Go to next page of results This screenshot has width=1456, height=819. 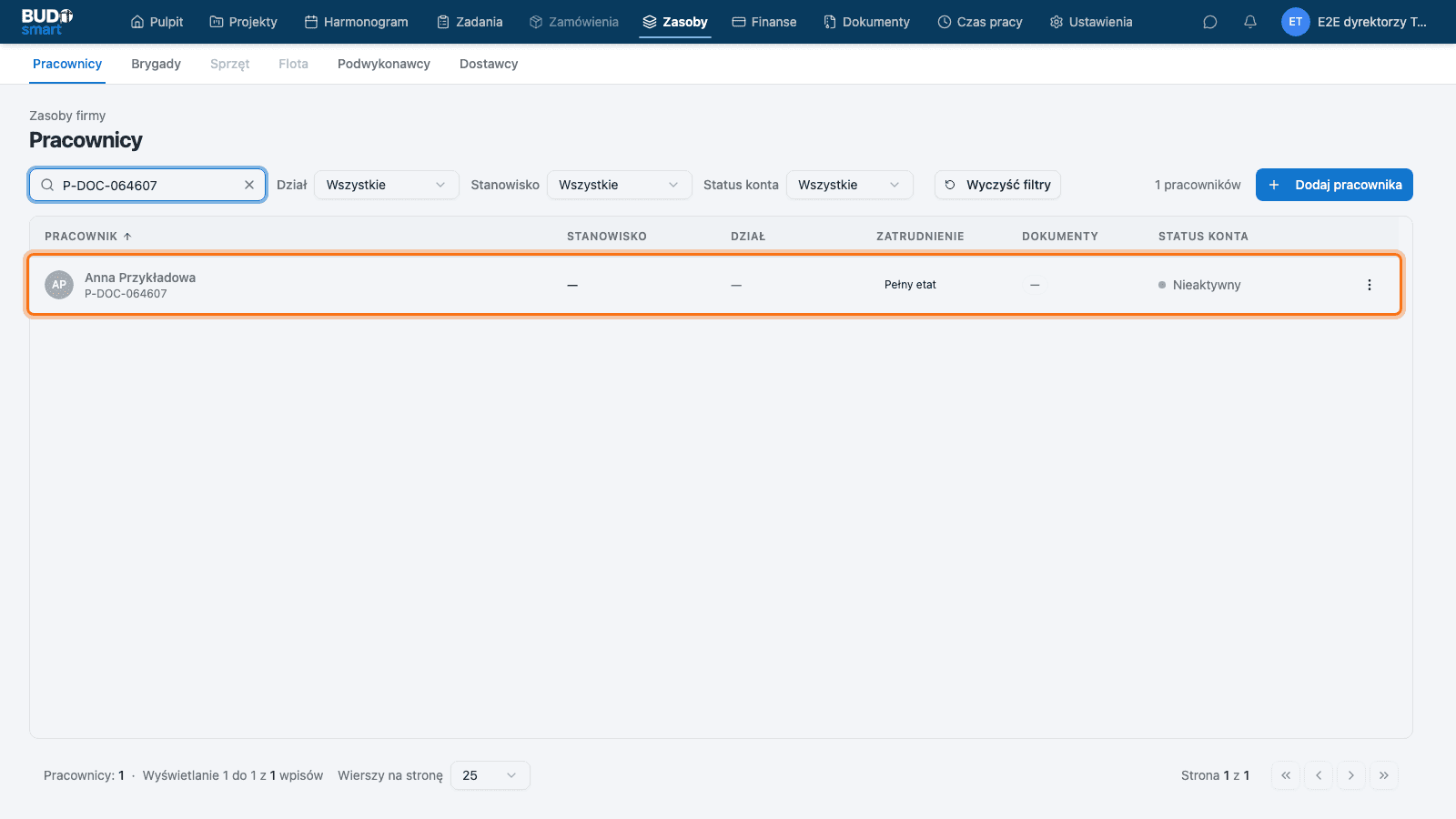(1351, 775)
